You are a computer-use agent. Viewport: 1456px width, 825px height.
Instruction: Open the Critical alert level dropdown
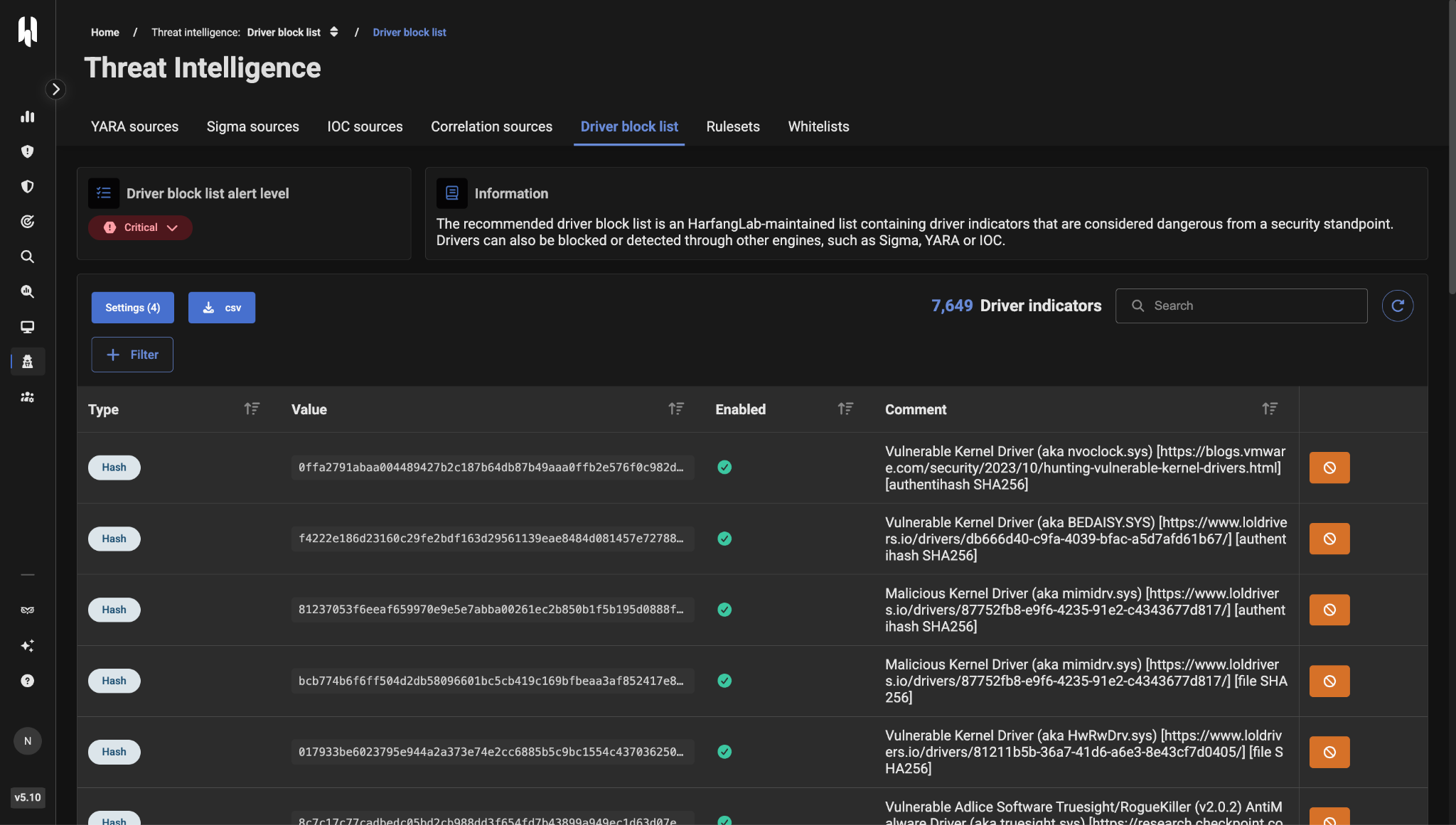click(140, 227)
